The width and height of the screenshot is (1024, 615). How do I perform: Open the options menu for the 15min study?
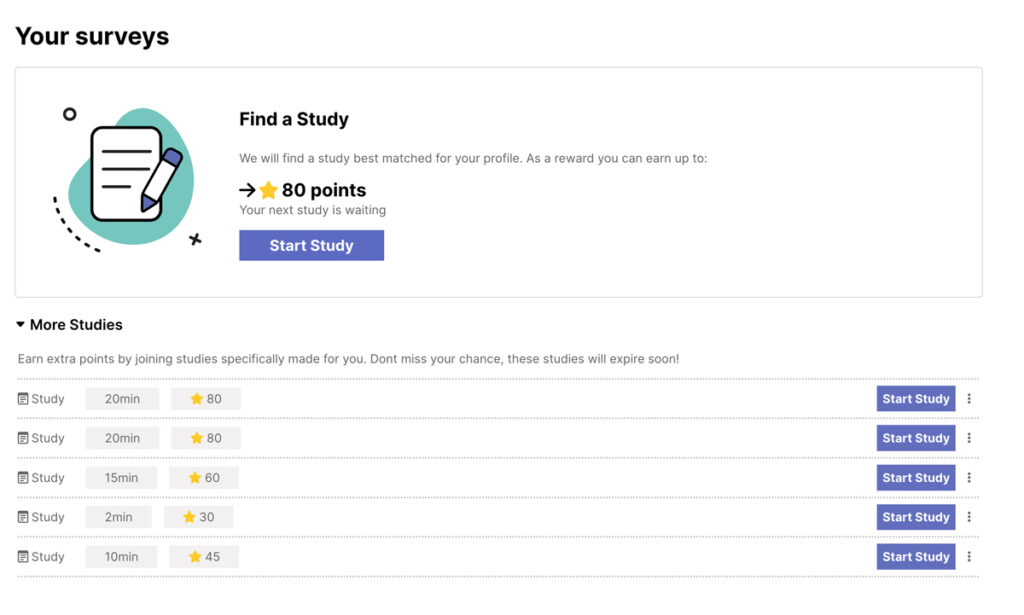970,477
